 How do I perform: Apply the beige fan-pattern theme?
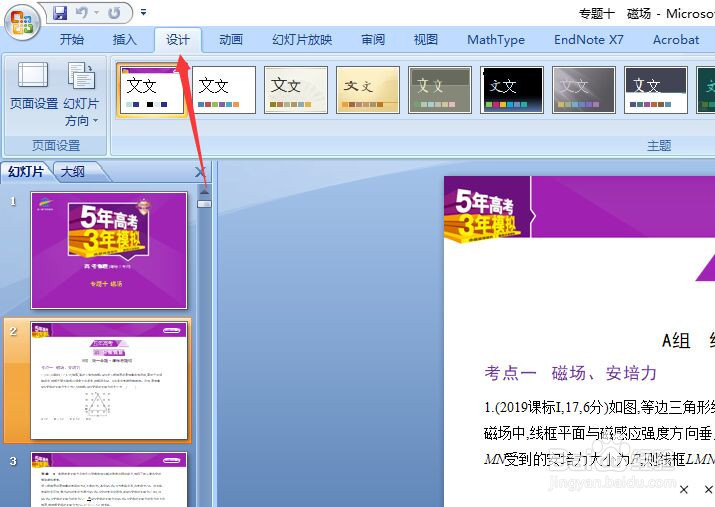pyautogui.click(x=295, y=90)
